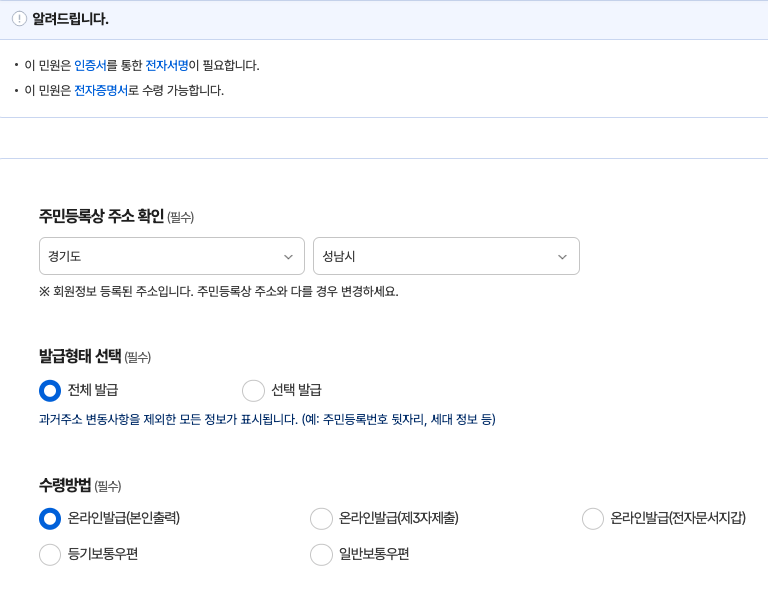Select the 전체 발급 radio button
The width and height of the screenshot is (768, 606).
point(50,390)
